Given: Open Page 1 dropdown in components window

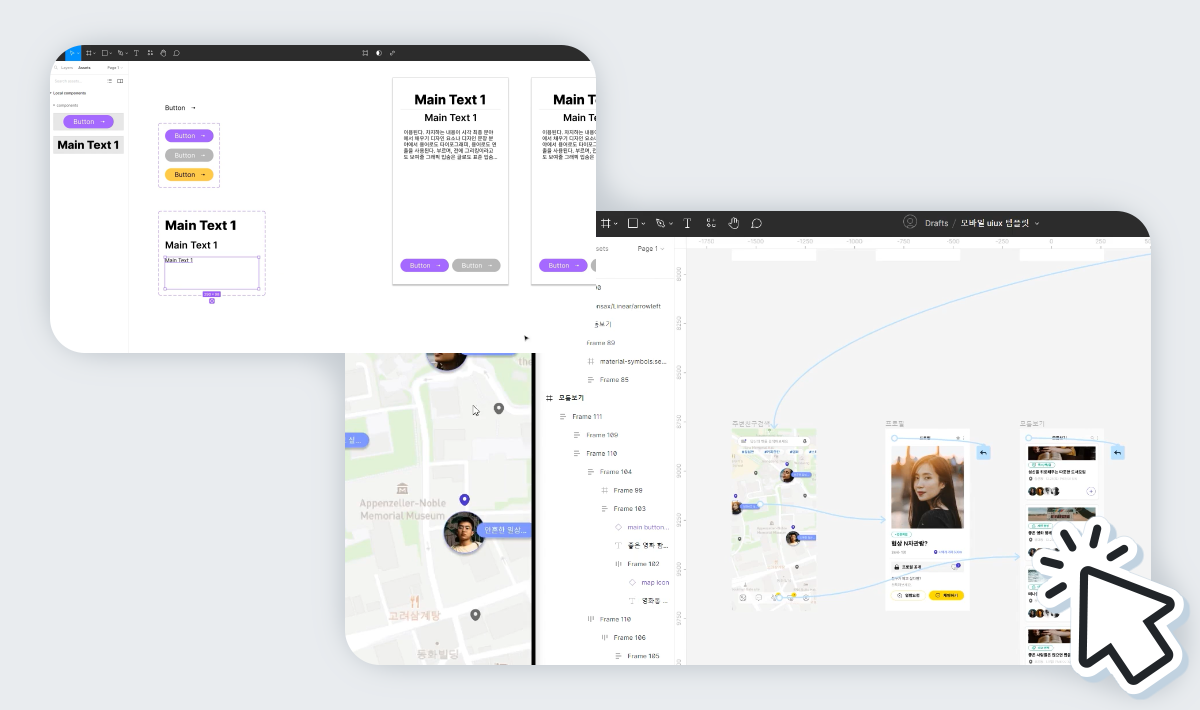Looking at the screenshot, I should 114,68.
